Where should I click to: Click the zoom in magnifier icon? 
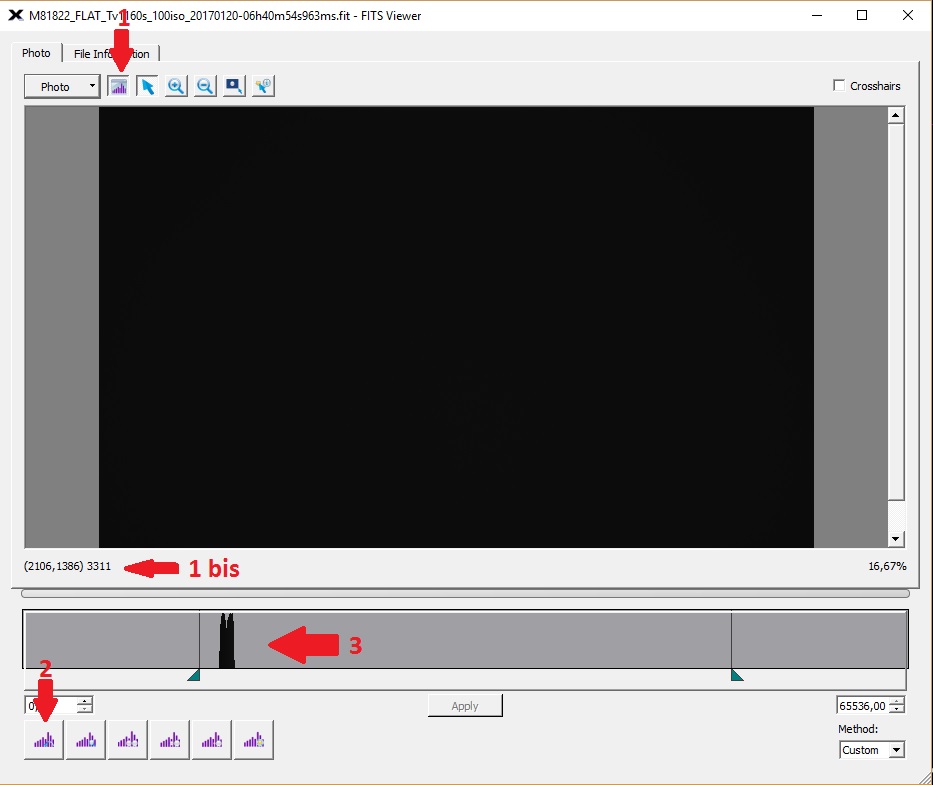[176, 87]
